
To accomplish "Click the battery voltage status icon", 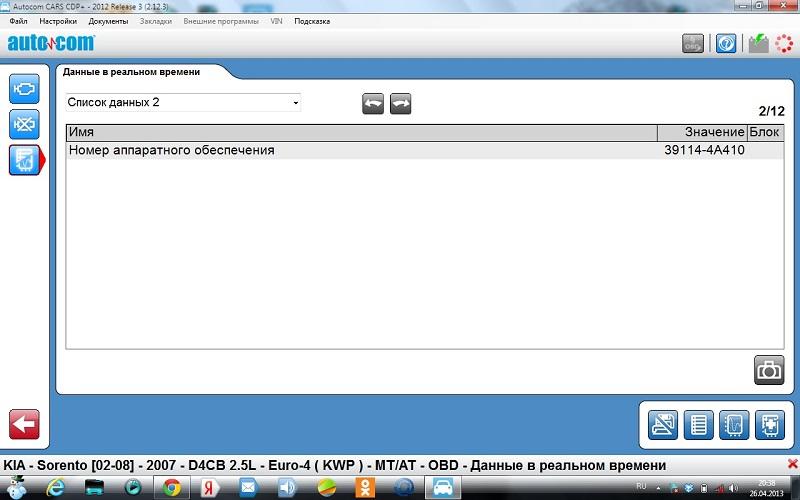I will tap(759, 44).
